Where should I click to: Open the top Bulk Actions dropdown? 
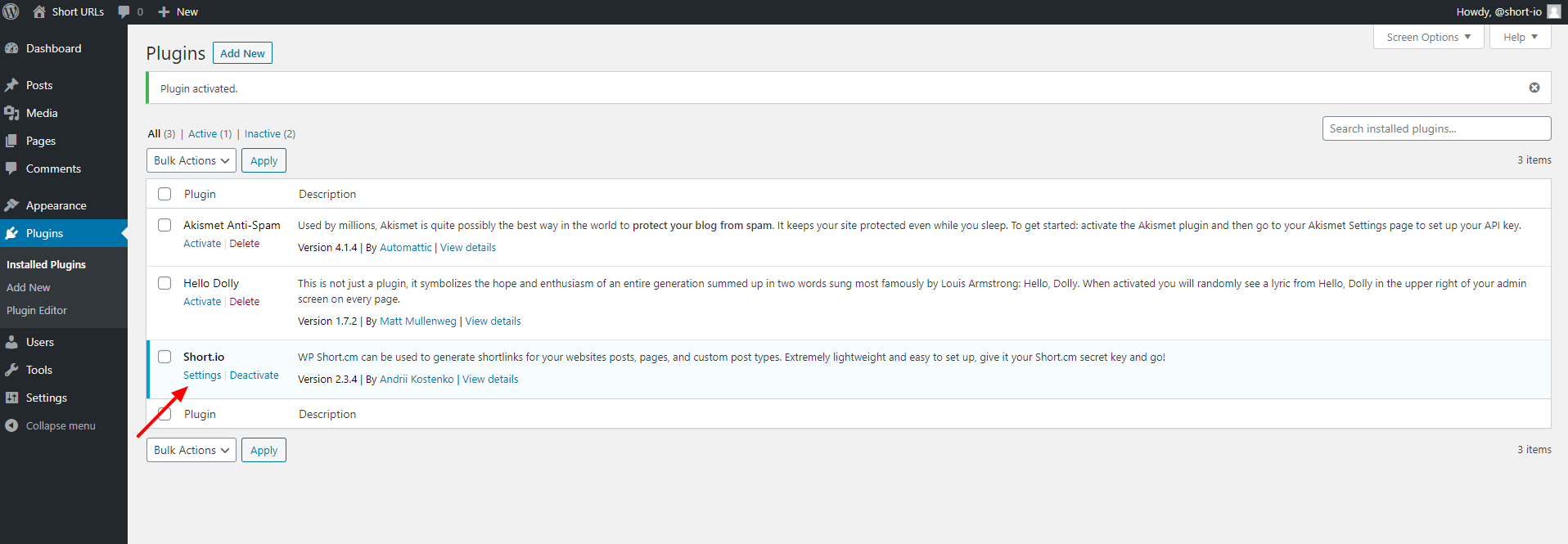[x=191, y=160]
